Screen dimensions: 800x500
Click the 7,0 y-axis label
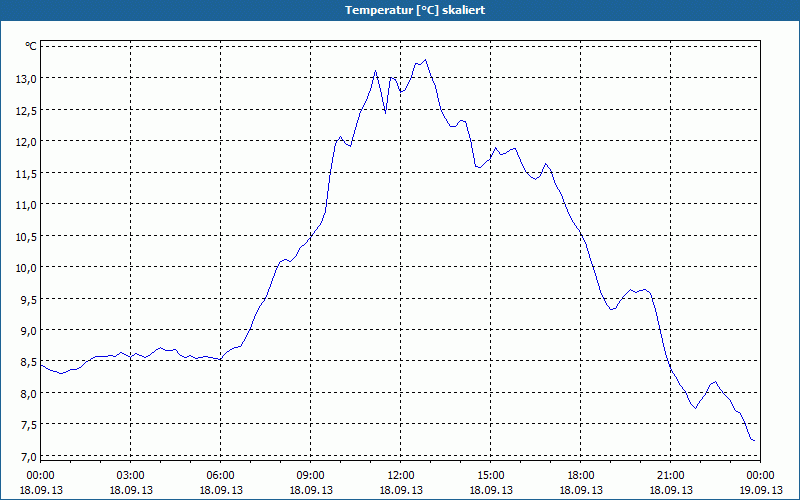[x=30, y=457]
